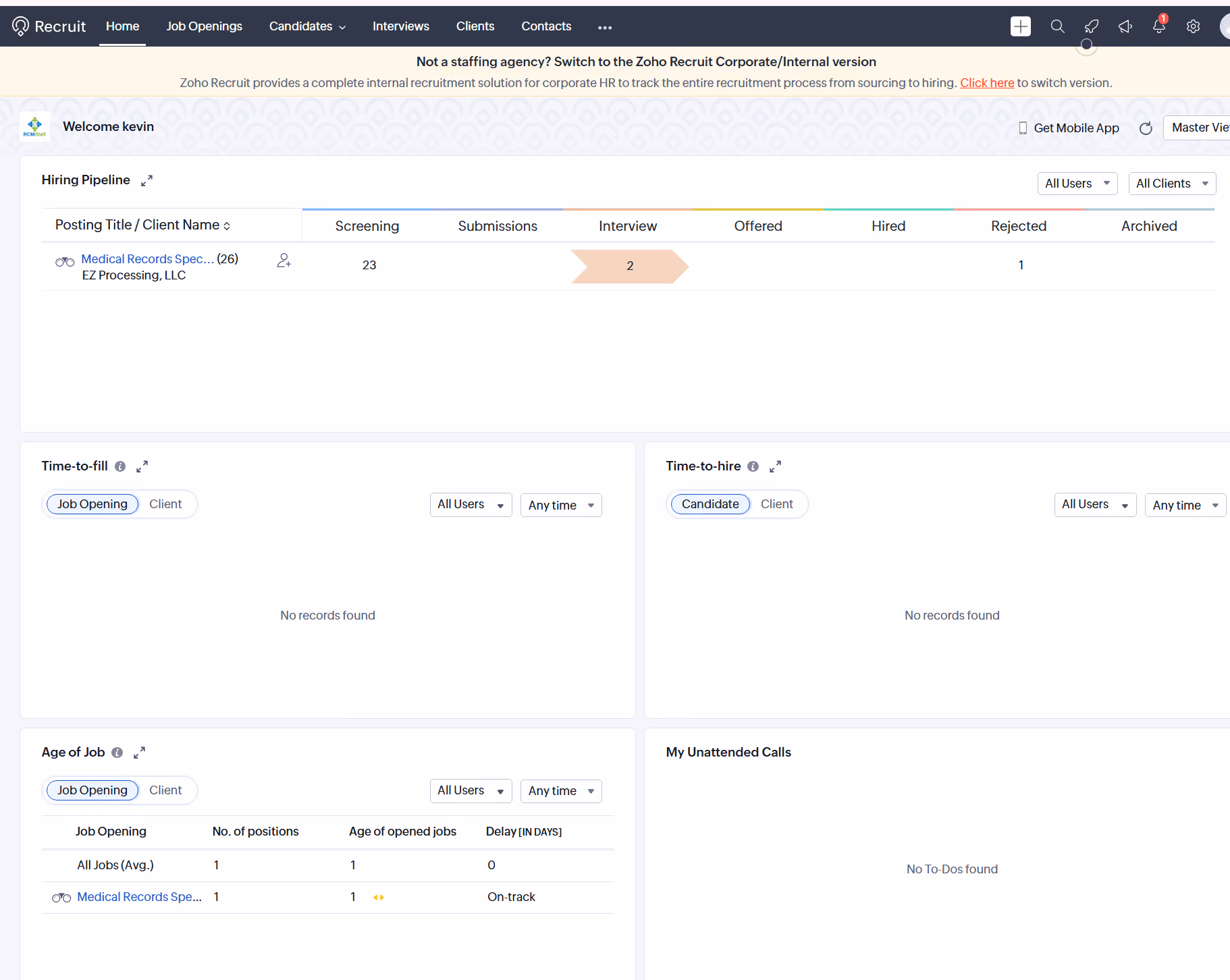Switch Age of Job view to Client
The height and width of the screenshot is (980, 1230).
165,790
